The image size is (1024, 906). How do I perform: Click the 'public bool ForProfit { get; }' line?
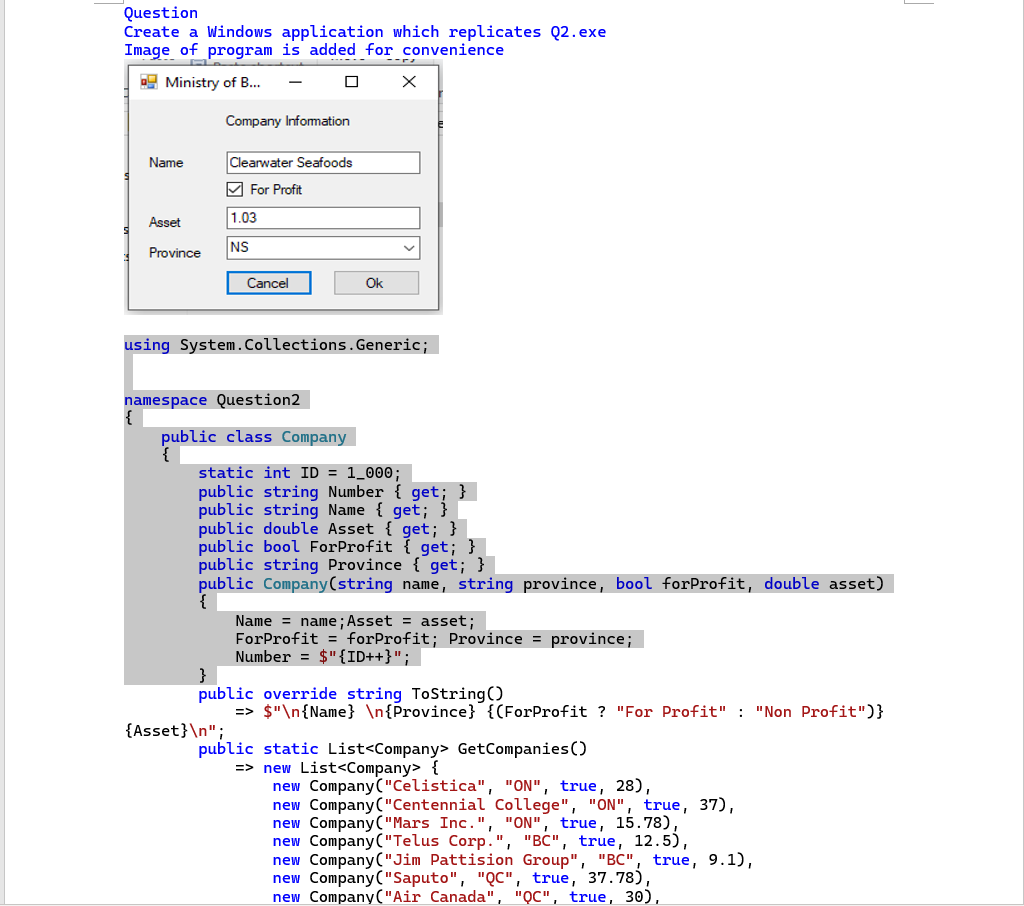point(337,547)
